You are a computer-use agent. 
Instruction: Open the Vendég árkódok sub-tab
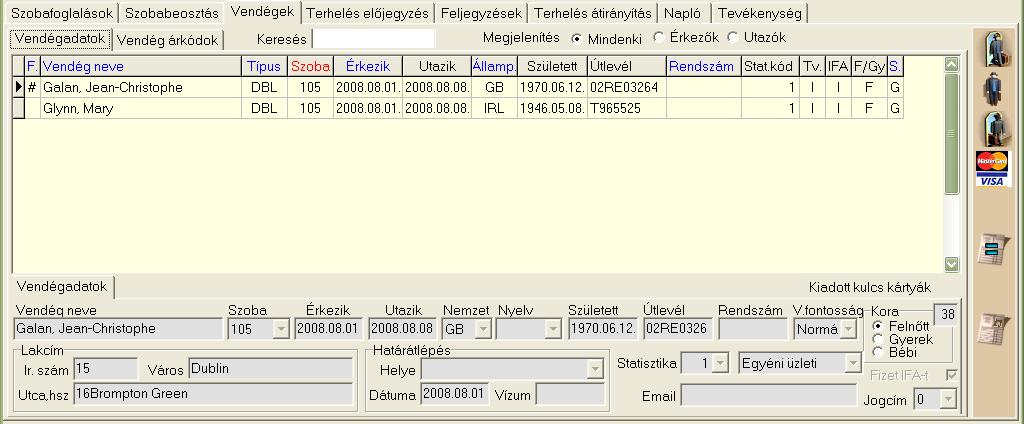coord(168,40)
